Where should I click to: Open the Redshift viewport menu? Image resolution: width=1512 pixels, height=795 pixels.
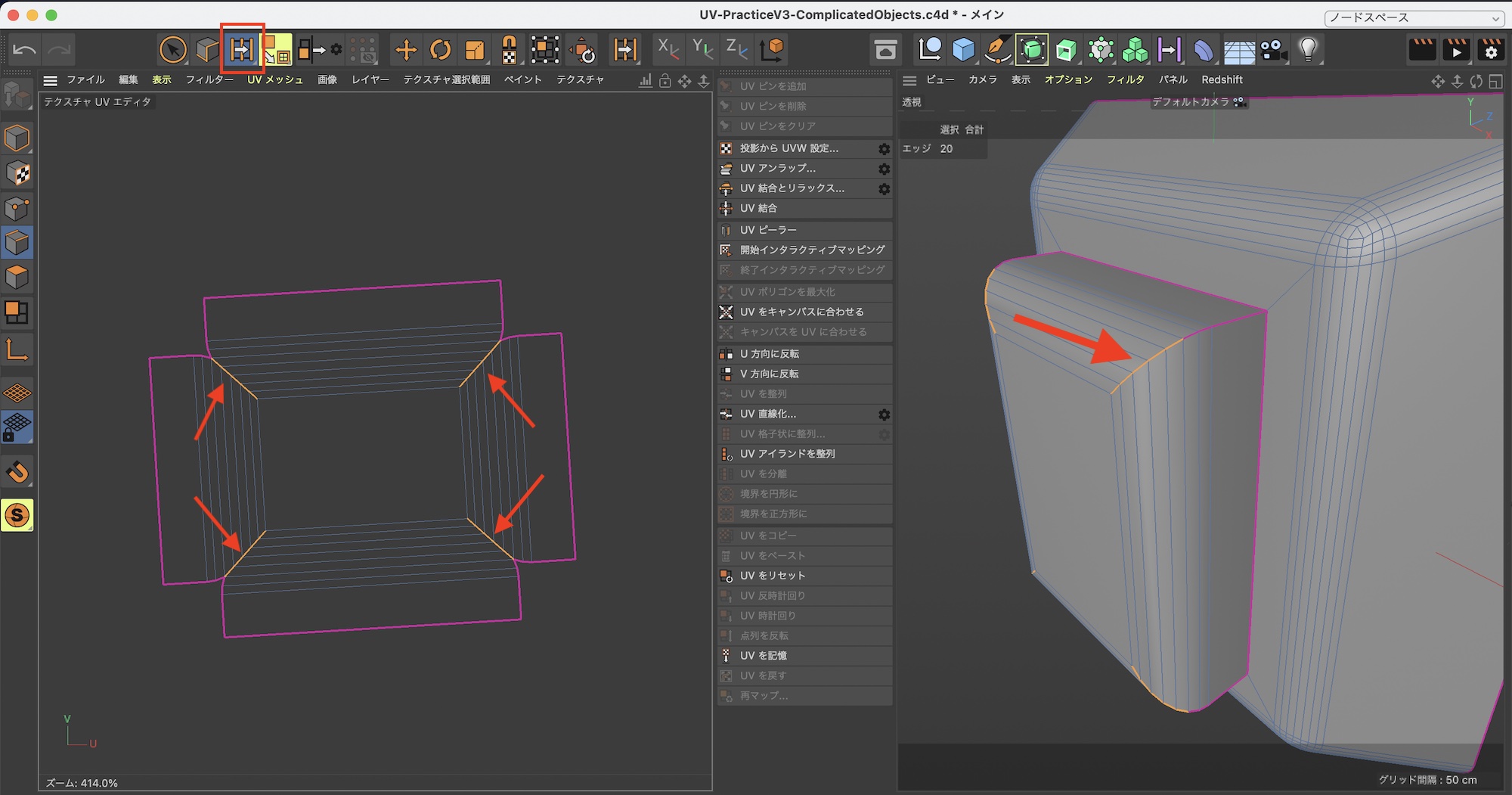(x=1222, y=79)
